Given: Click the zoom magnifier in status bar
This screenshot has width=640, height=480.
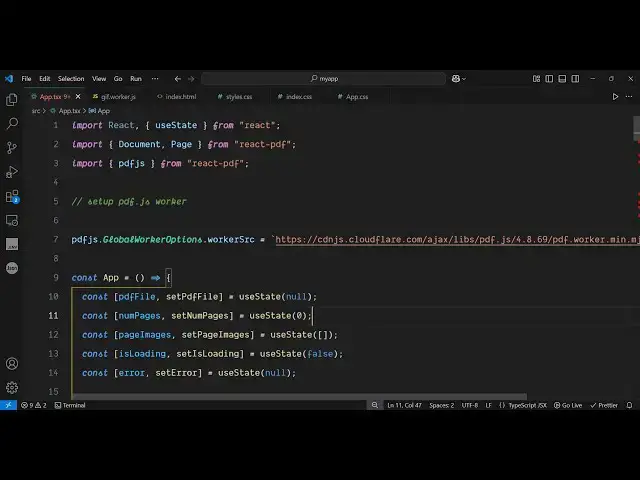Looking at the screenshot, I should [x=374, y=405].
